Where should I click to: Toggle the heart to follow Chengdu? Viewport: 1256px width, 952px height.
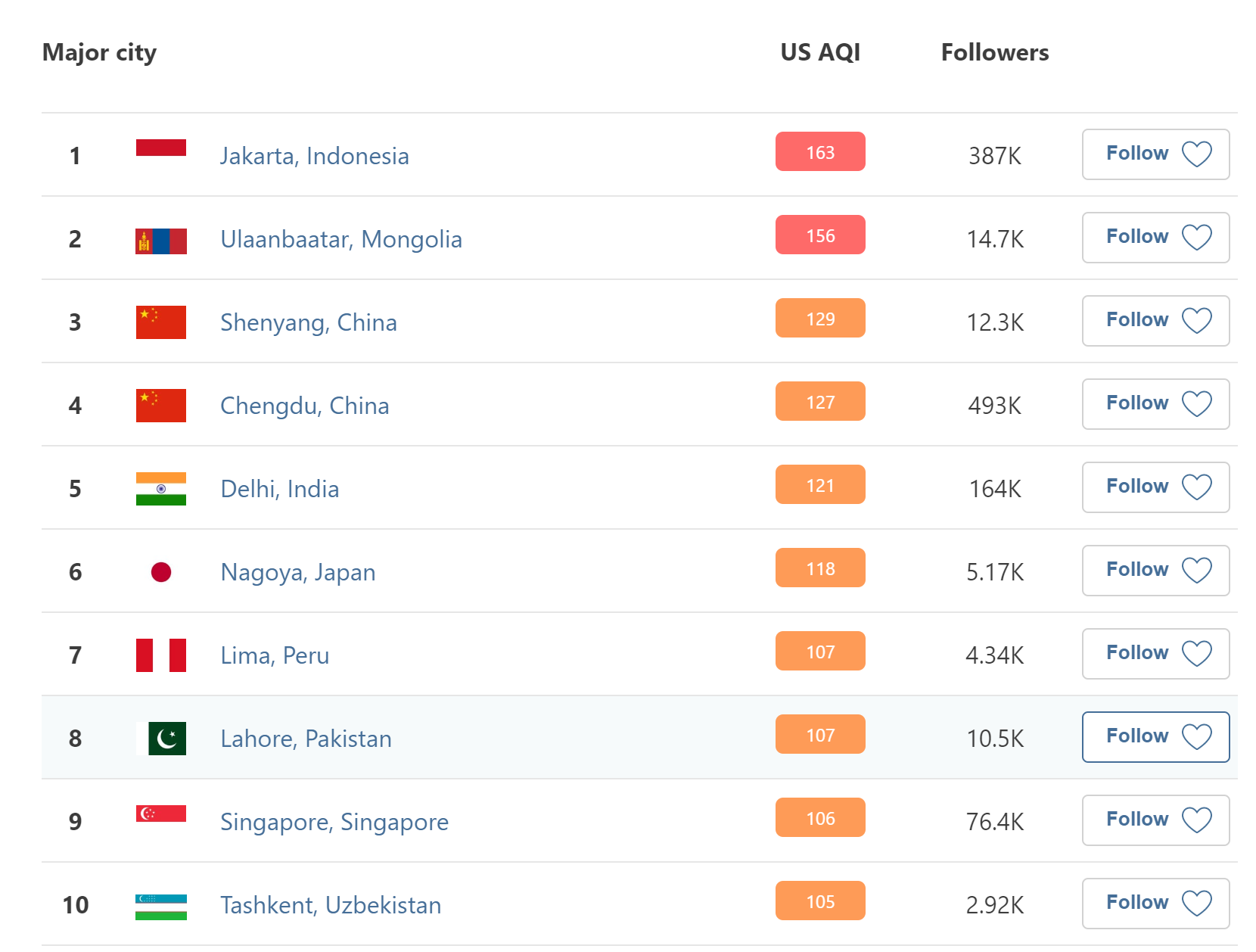[1197, 404]
